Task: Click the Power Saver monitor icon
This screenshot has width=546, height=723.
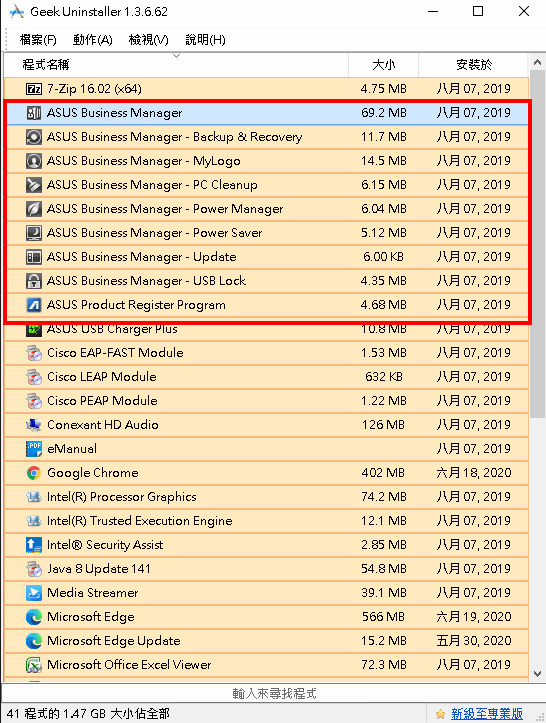Action: (34, 232)
